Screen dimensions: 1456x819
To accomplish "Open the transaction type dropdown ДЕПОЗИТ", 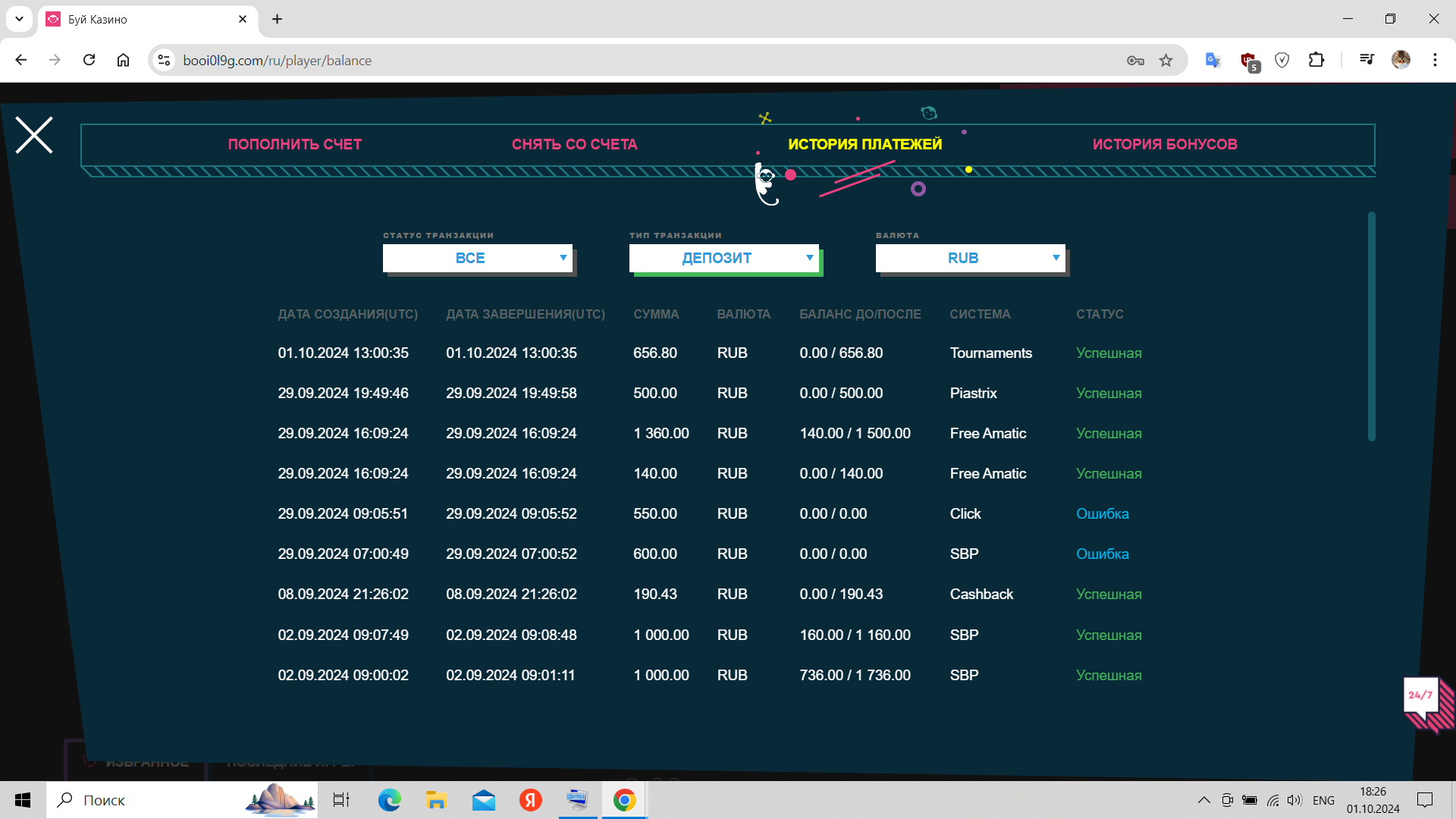I will [724, 258].
